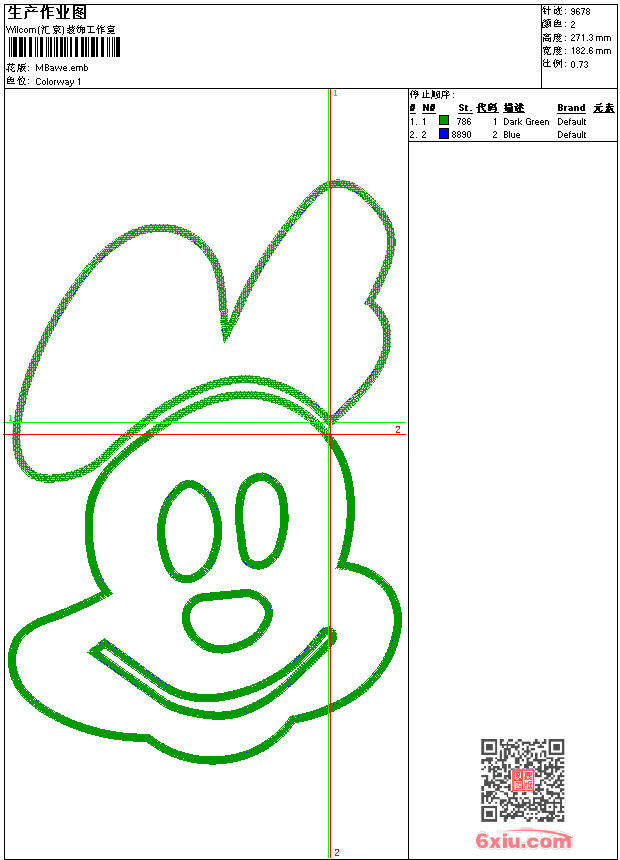This screenshot has width=620, height=860.
Task: Click the 生产作业图 title
Action: pos(47,13)
